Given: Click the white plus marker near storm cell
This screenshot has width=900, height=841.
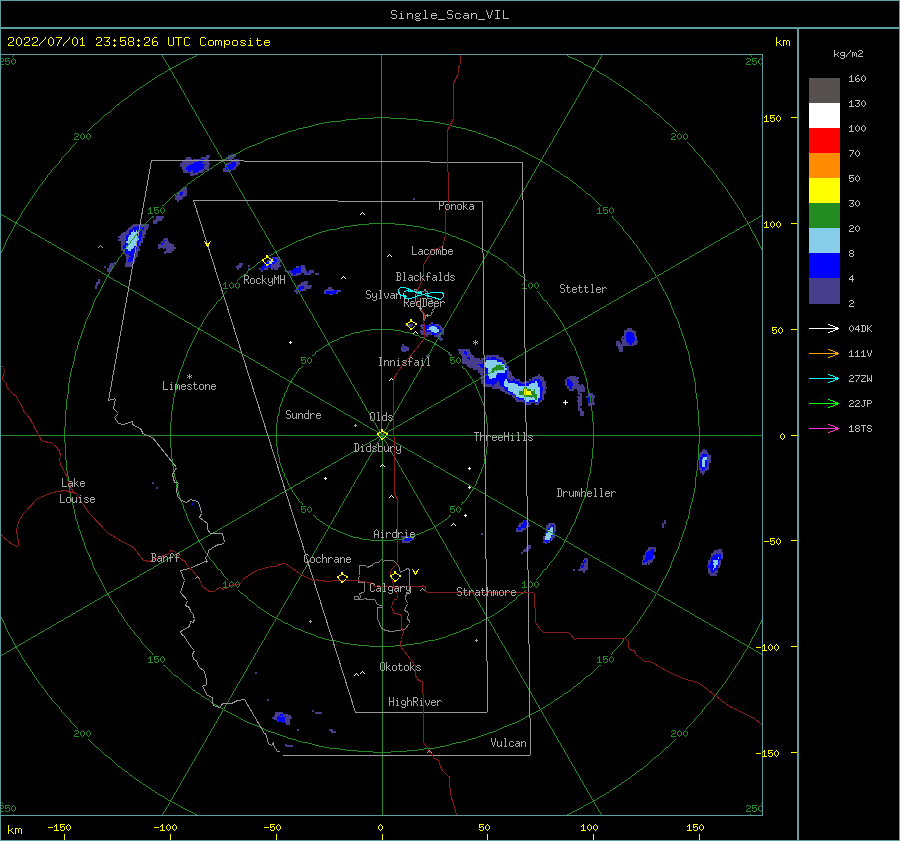Looking at the screenshot, I should (565, 402).
